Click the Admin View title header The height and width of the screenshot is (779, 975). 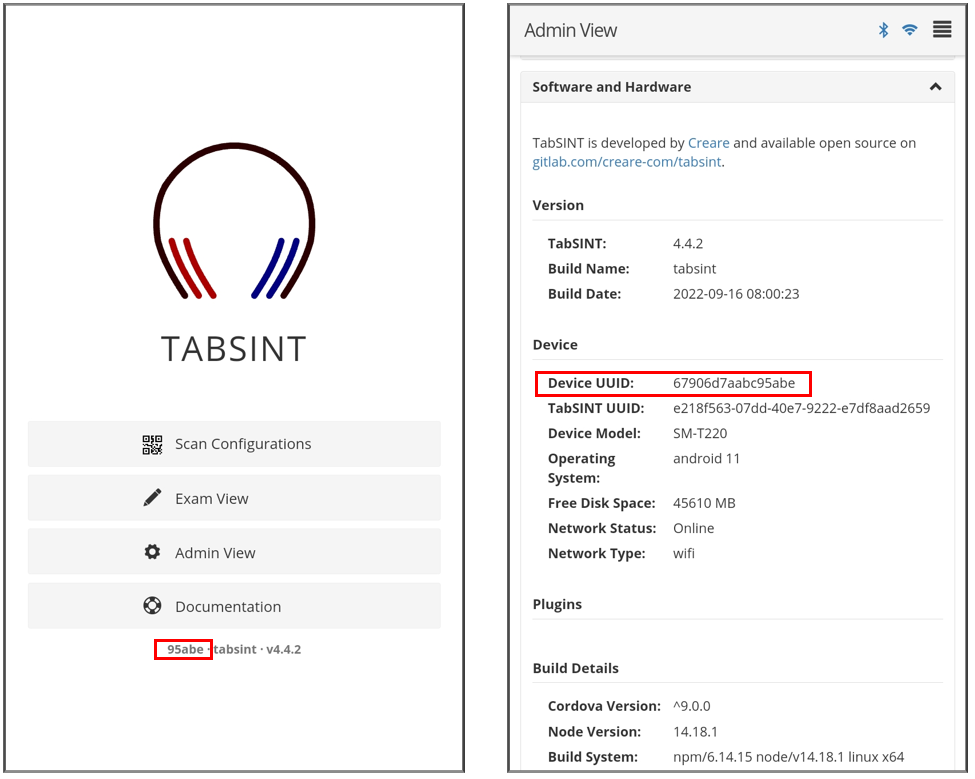pos(571,30)
